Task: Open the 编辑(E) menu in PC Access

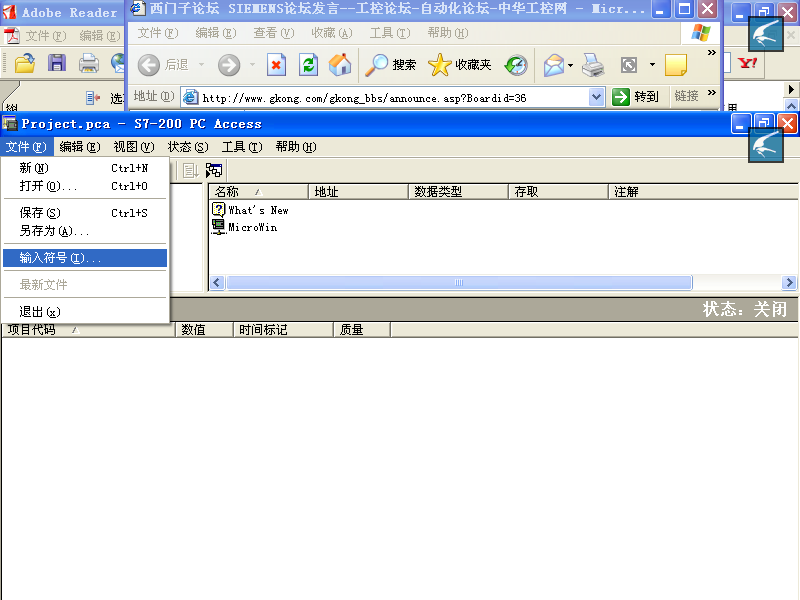Action: coord(80,147)
